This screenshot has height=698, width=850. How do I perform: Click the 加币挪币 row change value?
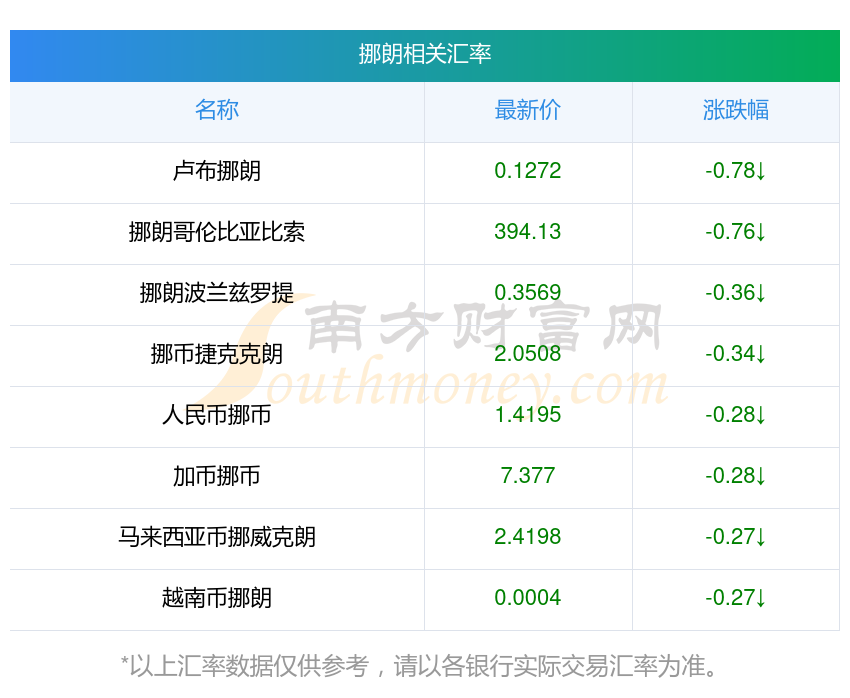click(x=736, y=476)
